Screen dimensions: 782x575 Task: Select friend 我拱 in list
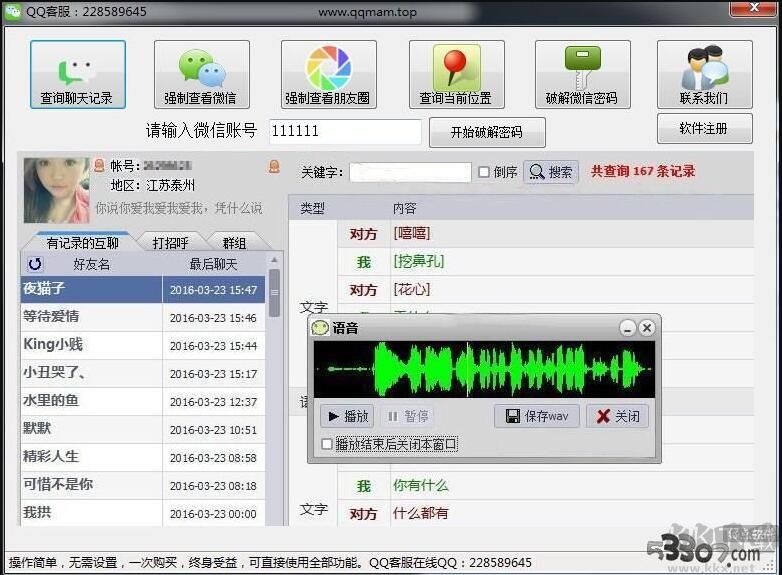click(x=143, y=513)
